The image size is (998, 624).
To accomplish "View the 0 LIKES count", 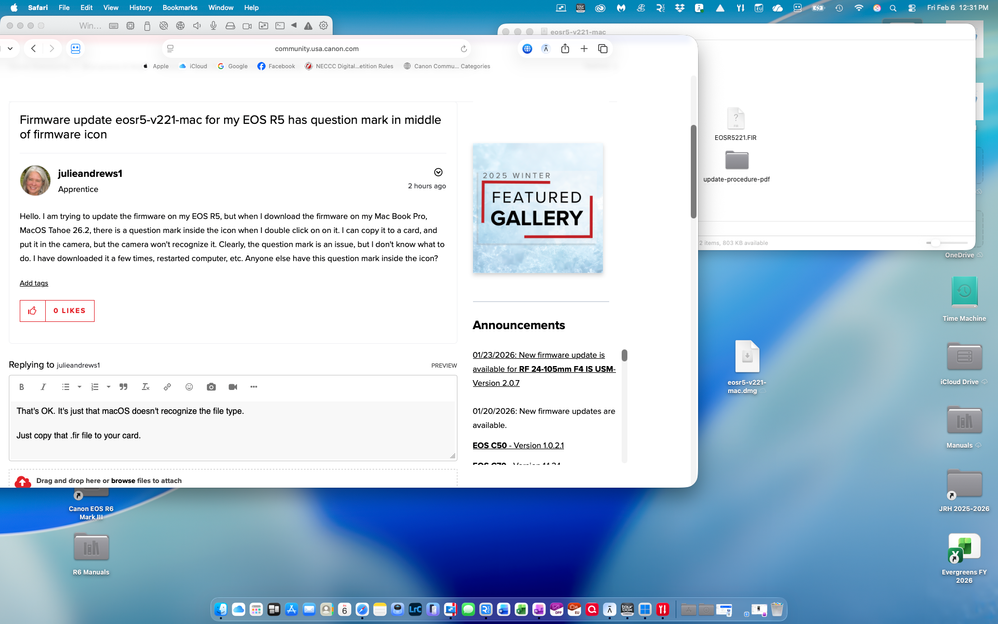I will click(69, 311).
